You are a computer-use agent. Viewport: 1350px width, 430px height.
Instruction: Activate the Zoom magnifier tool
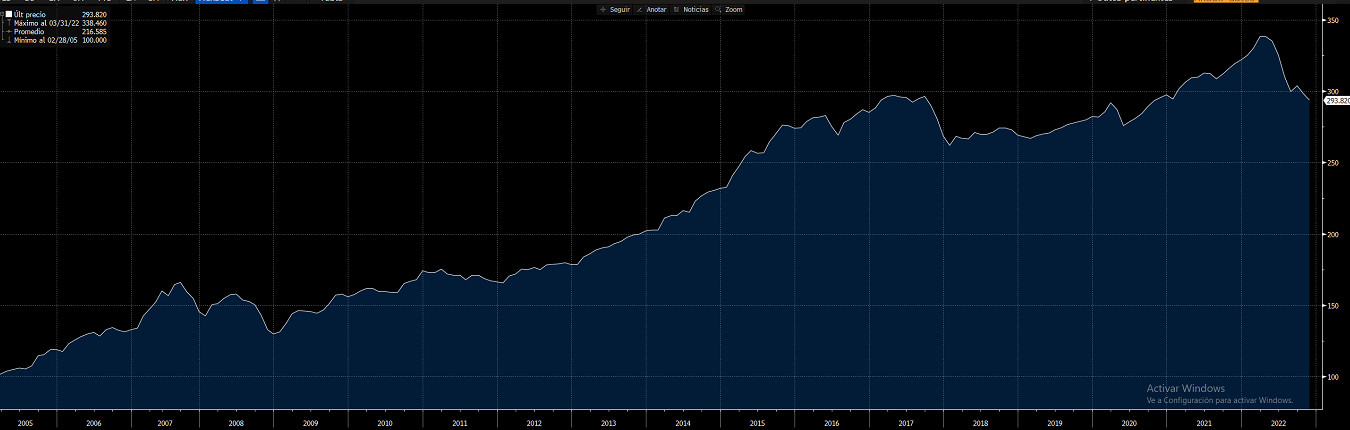tap(729, 9)
